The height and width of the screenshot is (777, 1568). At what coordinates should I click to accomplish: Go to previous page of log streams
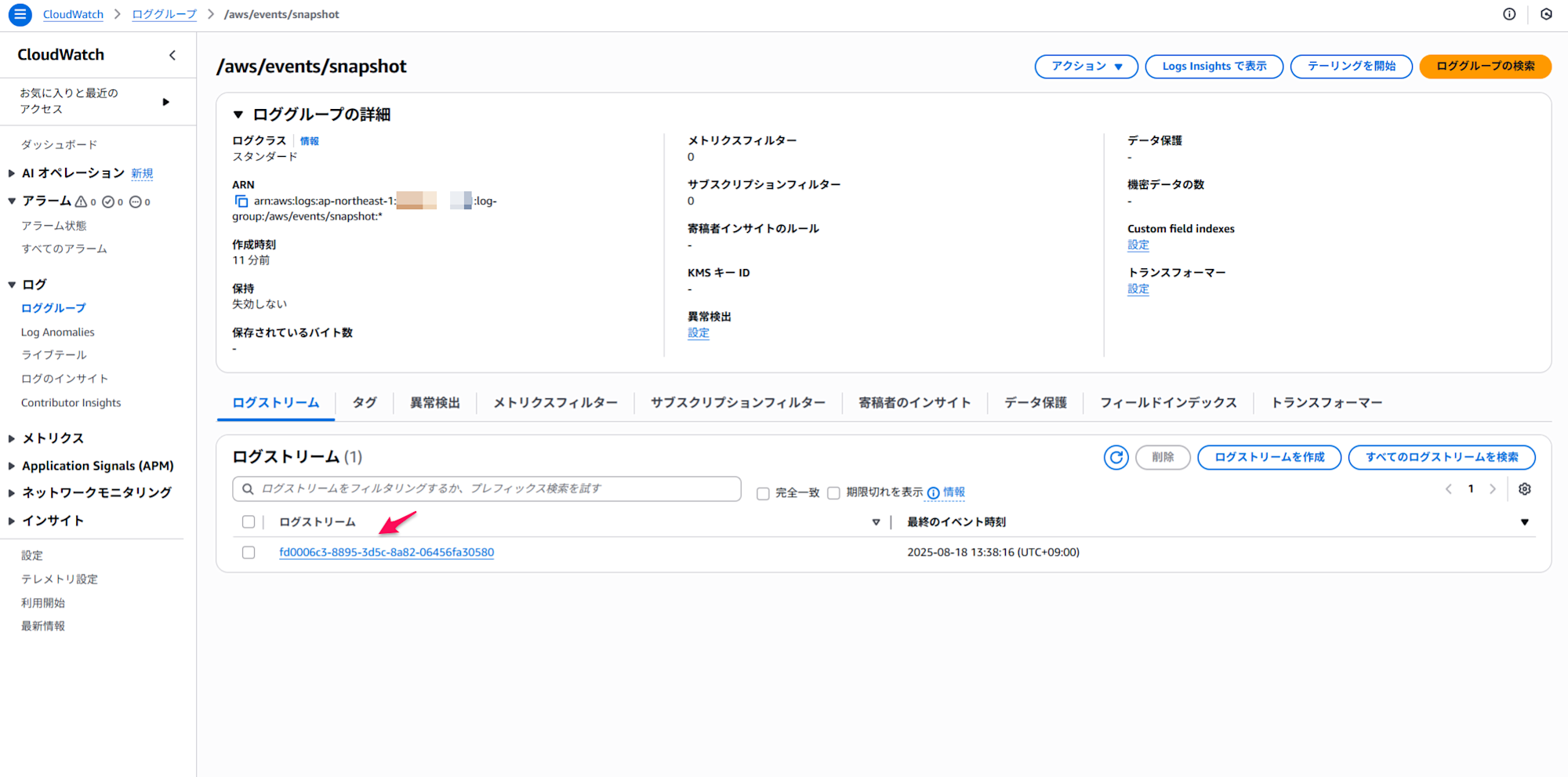point(1449,489)
